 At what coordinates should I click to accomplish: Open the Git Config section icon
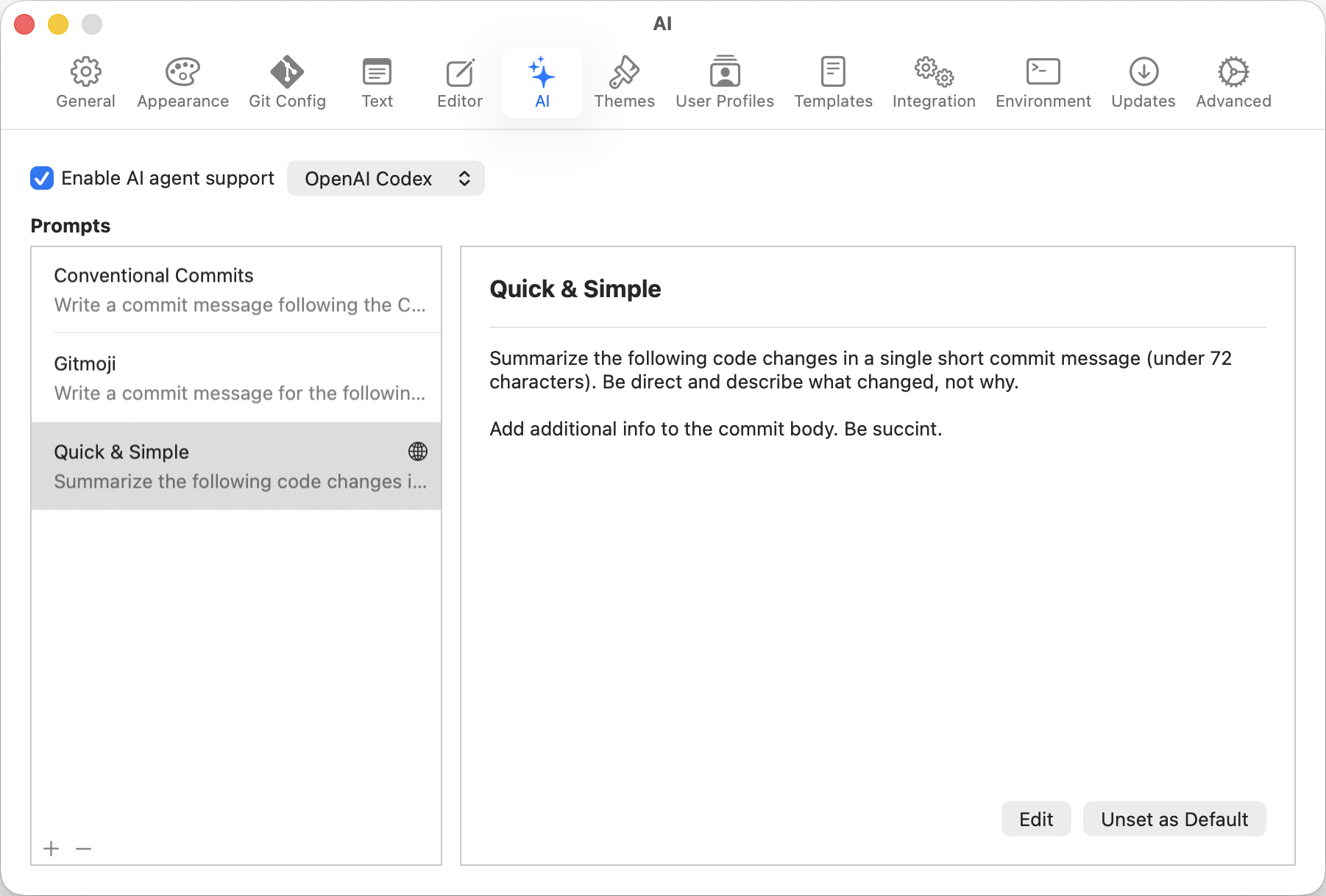[x=287, y=71]
